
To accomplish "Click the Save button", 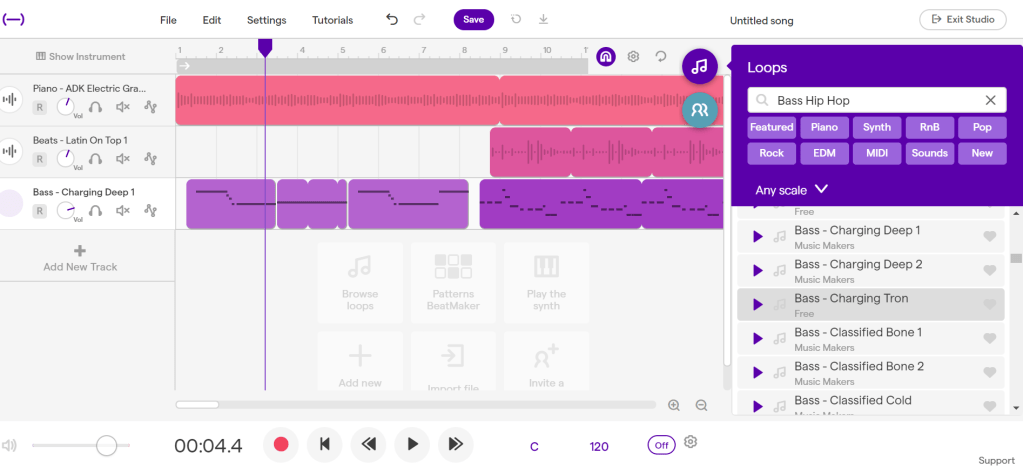I will coord(473,19).
